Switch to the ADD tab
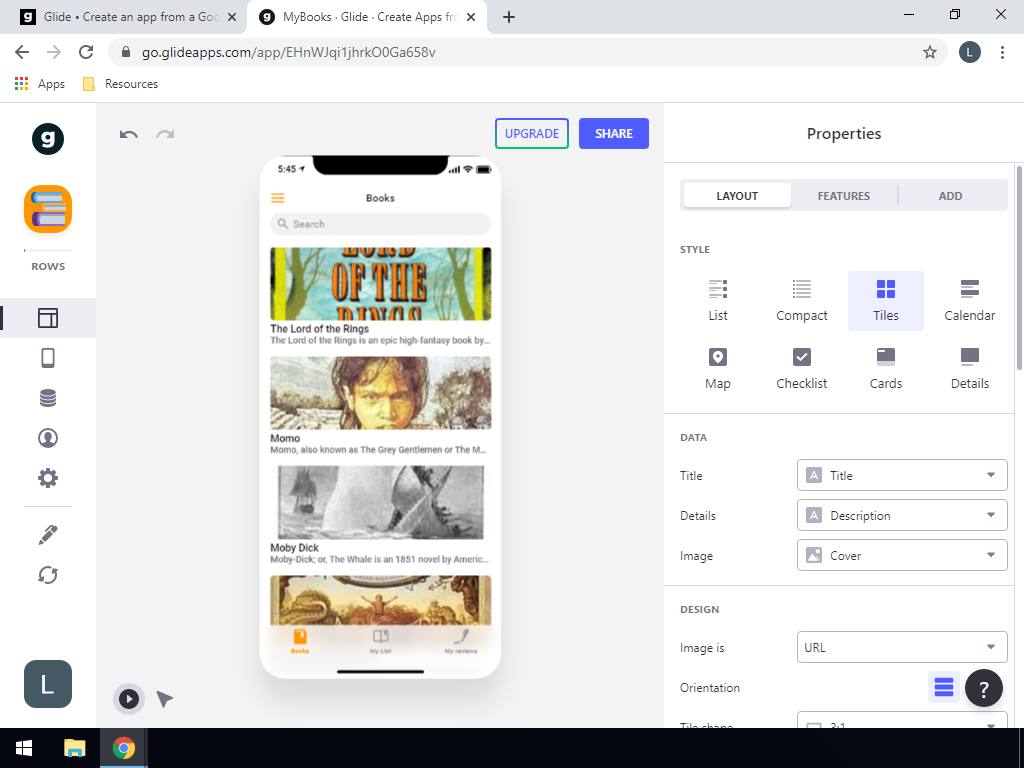 pyautogui.click(x=950, y=196)
